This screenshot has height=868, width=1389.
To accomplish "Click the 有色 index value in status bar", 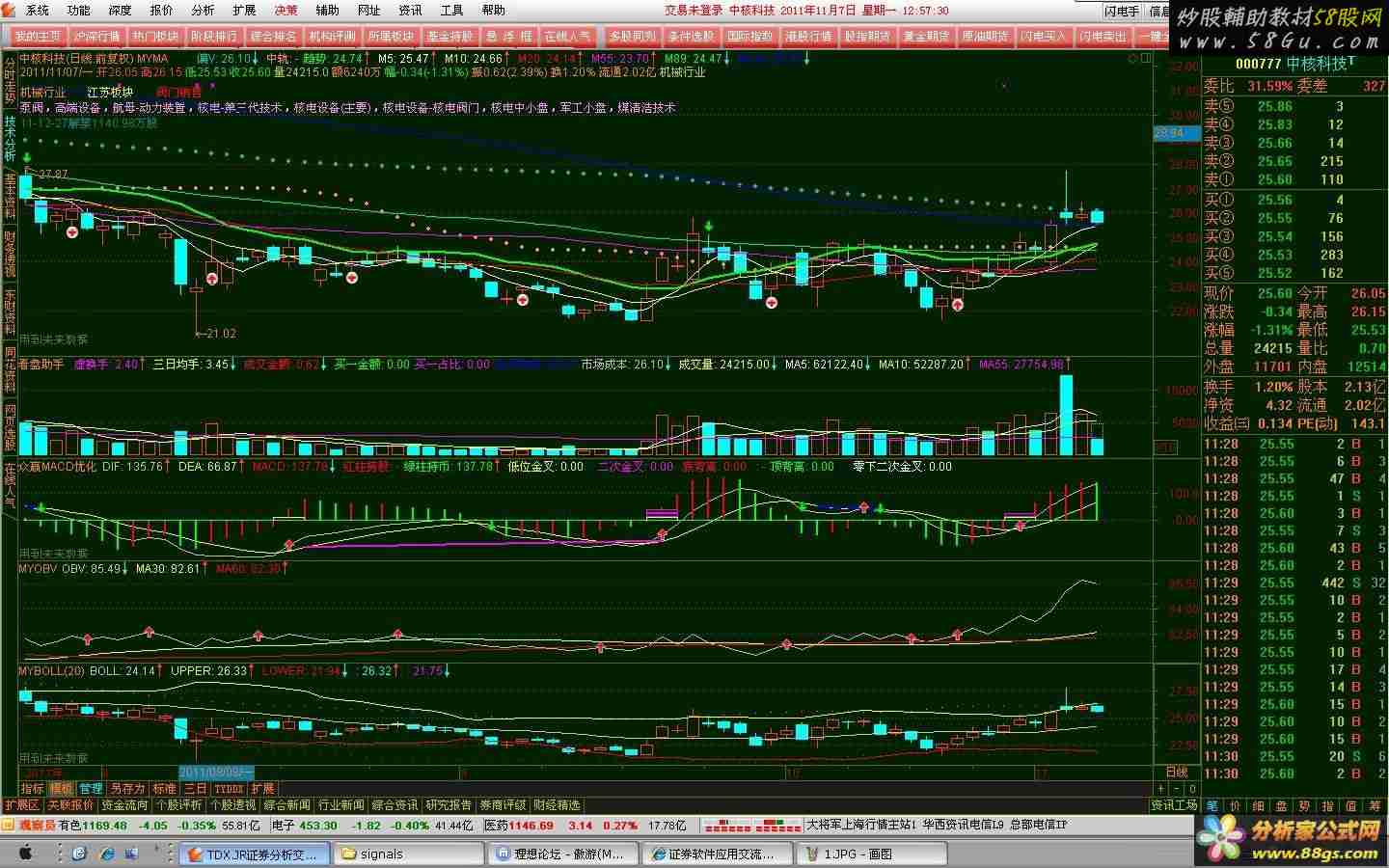I will coord(105,826).
